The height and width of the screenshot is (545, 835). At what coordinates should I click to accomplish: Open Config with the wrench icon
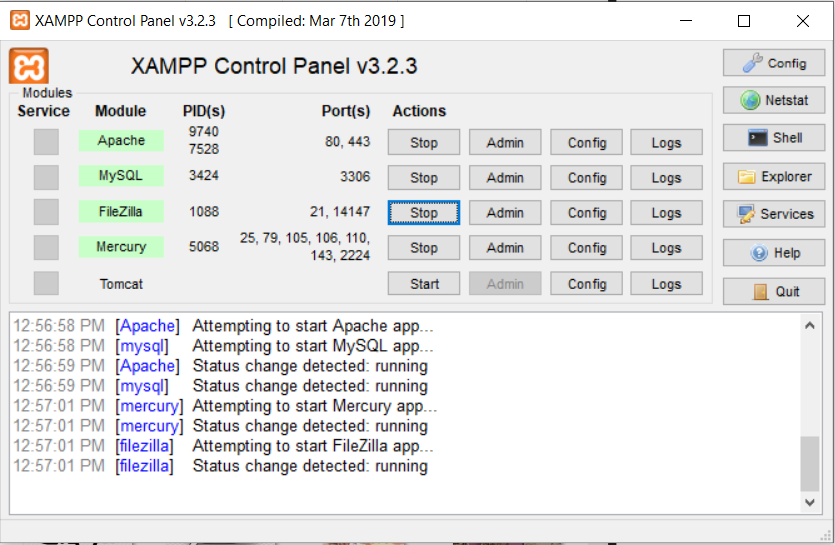(774, 63)
